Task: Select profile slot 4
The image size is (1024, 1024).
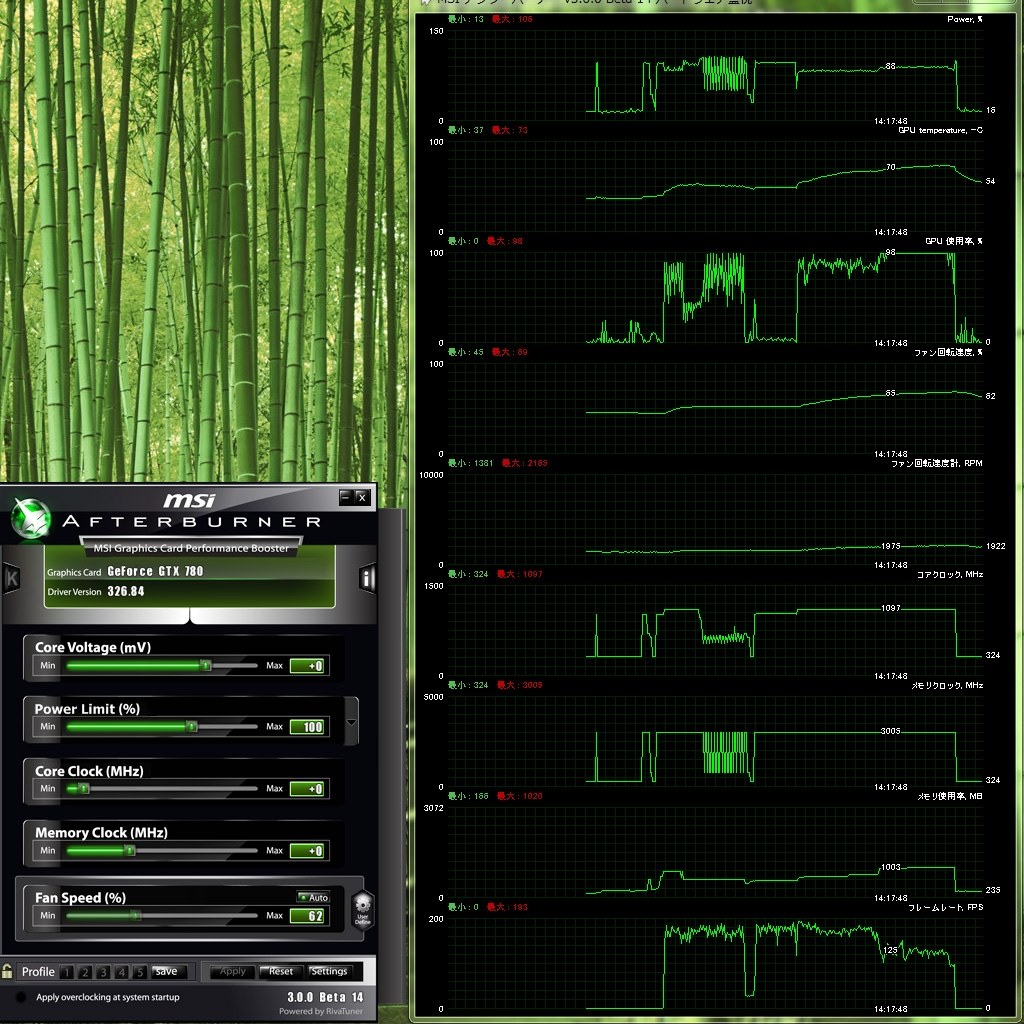Action: pos(121,972)
